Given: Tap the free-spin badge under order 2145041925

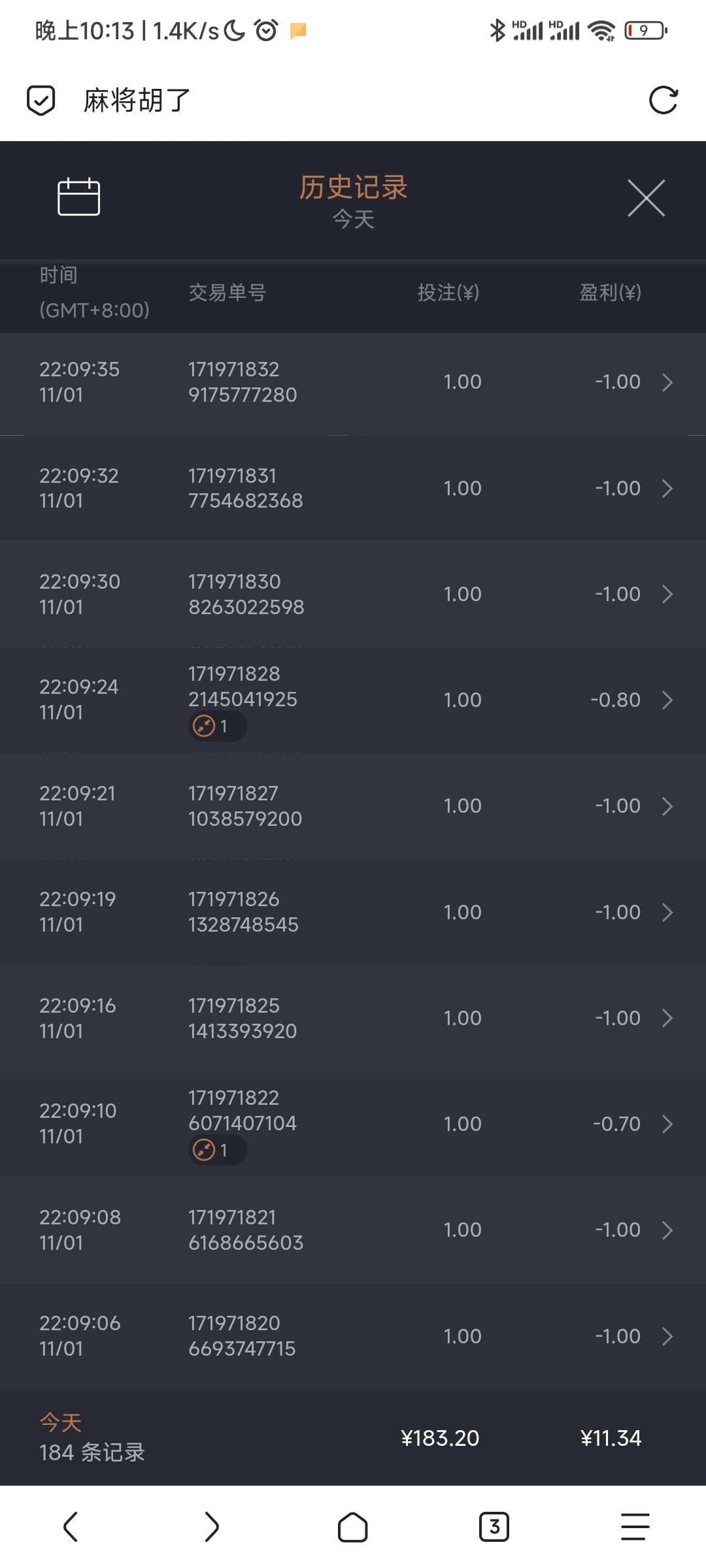Looking at the screenshot, I should [x=217, y=726].
